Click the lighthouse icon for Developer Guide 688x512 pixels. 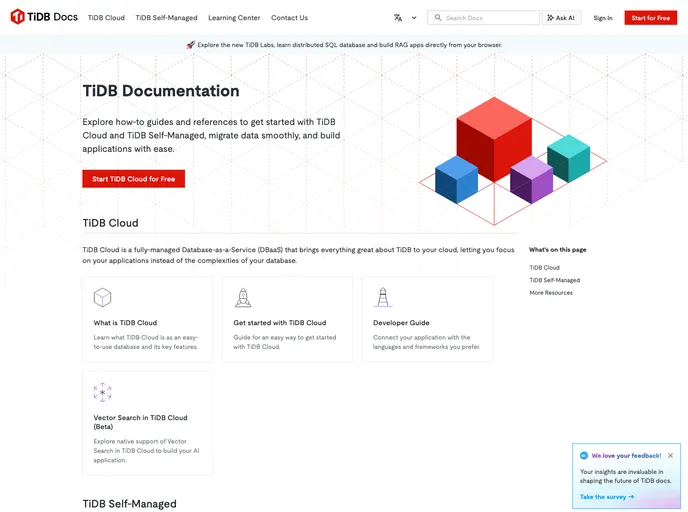pyautogui.click(x=383, y=297)
